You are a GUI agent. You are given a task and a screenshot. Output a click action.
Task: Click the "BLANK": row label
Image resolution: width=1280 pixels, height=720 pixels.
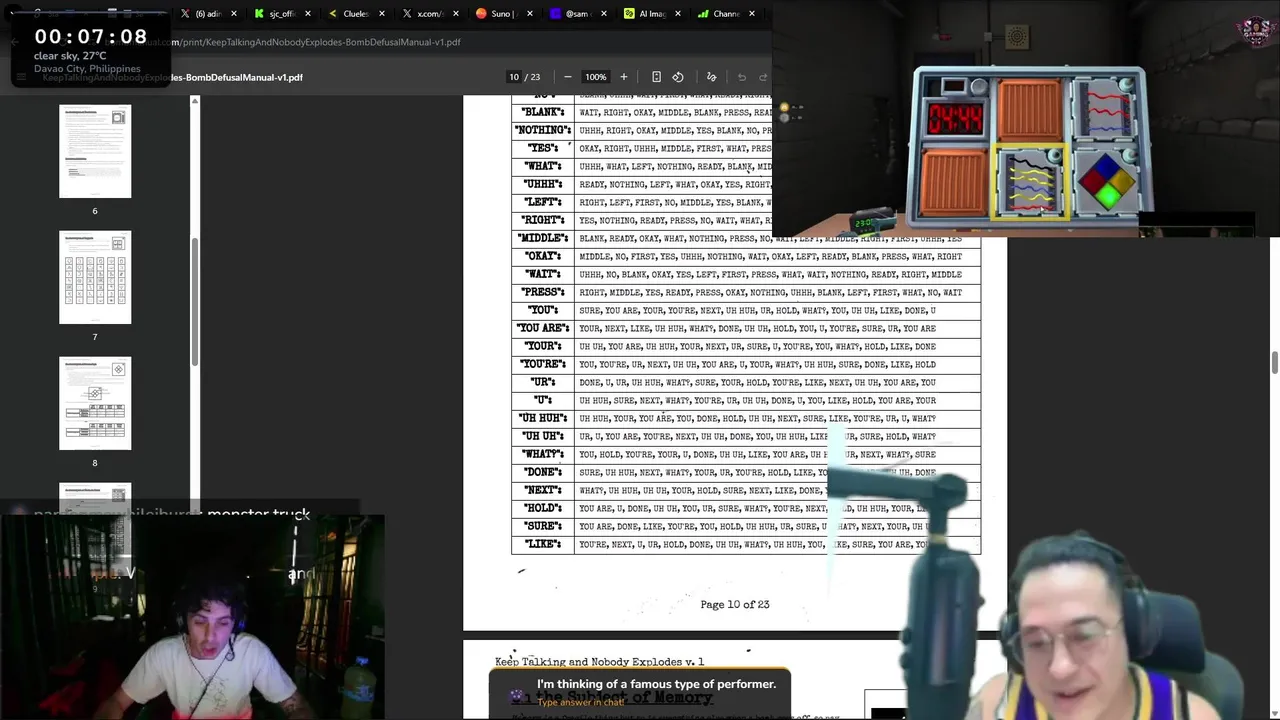[x=544, y=112]
